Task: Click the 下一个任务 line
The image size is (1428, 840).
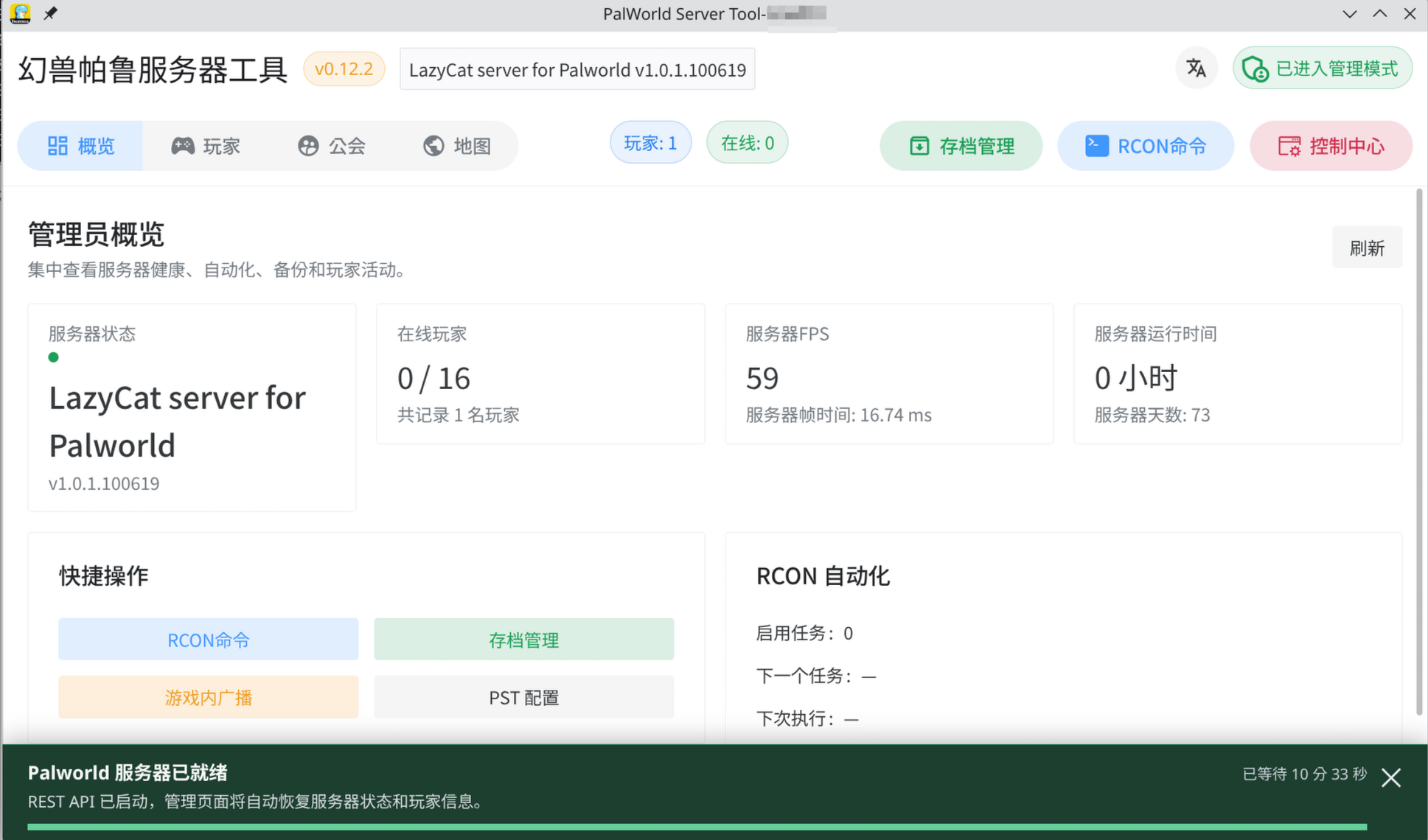Action: tap(816, 676)
